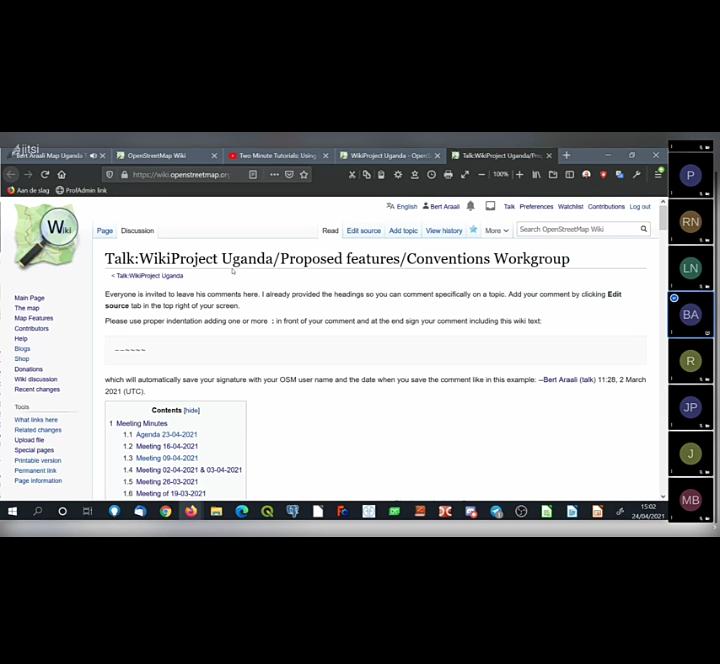720x664 pixels.
Task: Toggle the sidebar panel icon
Action: [569, 174]
